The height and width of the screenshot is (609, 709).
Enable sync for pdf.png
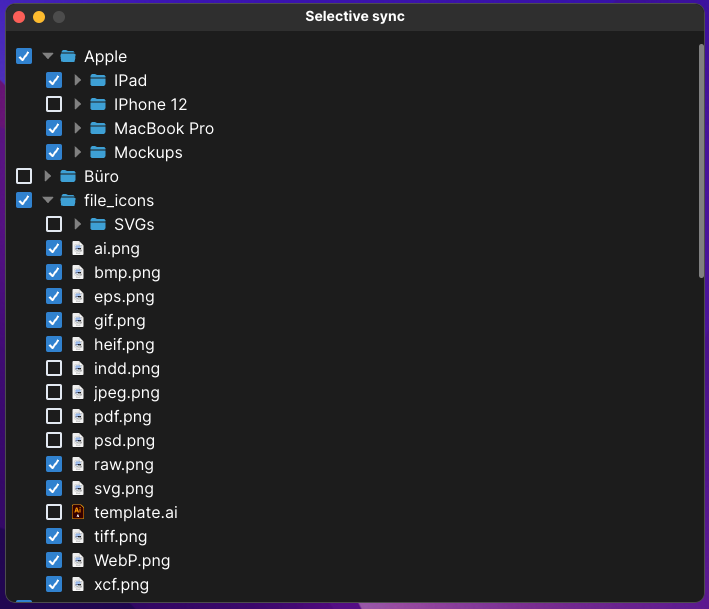[x=54, y=416]
